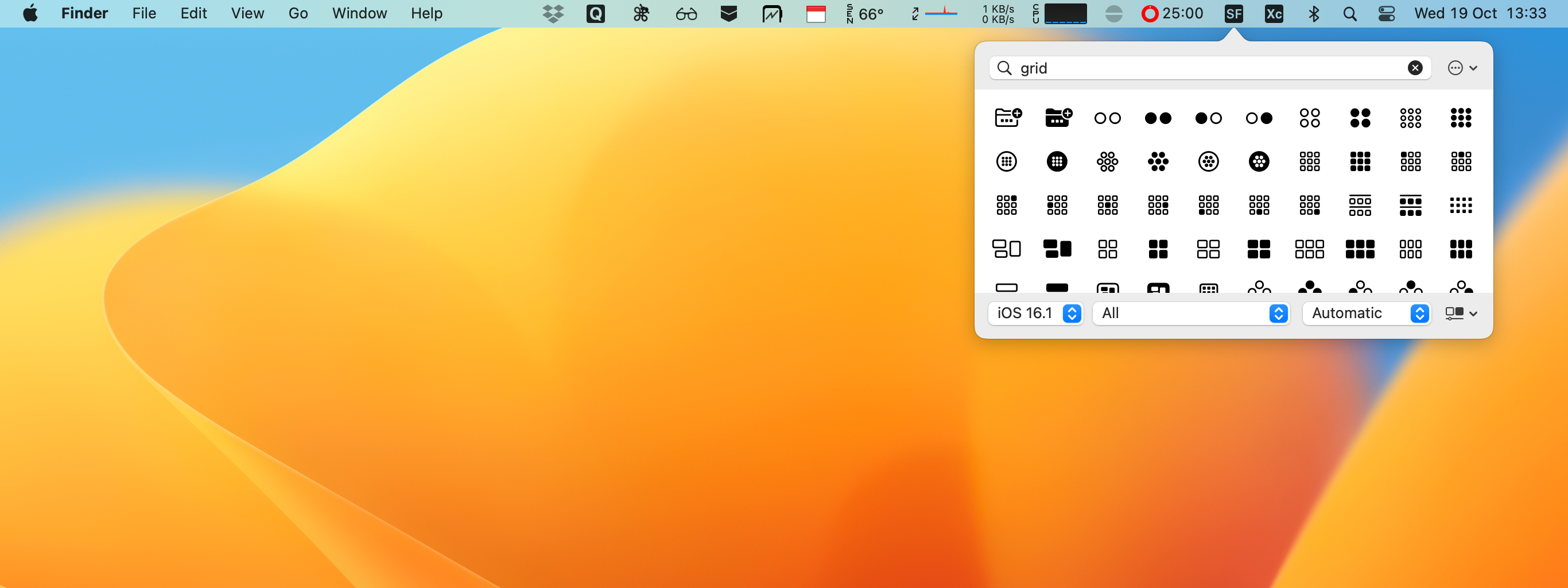Open the Go menu
The image size is (1568, 588).
coord(298,13)
